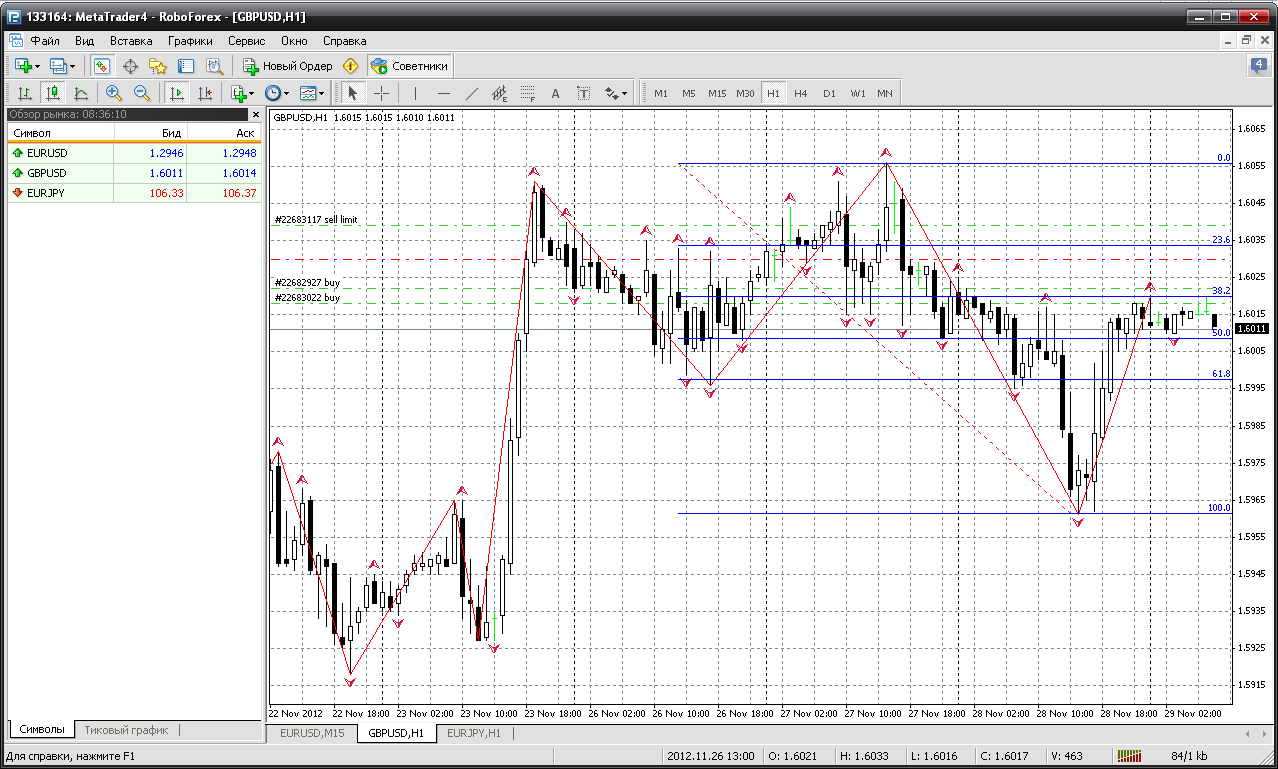1278x769 pixels.
Task: Click the Бид column header
Action: (x=150, y=133)
